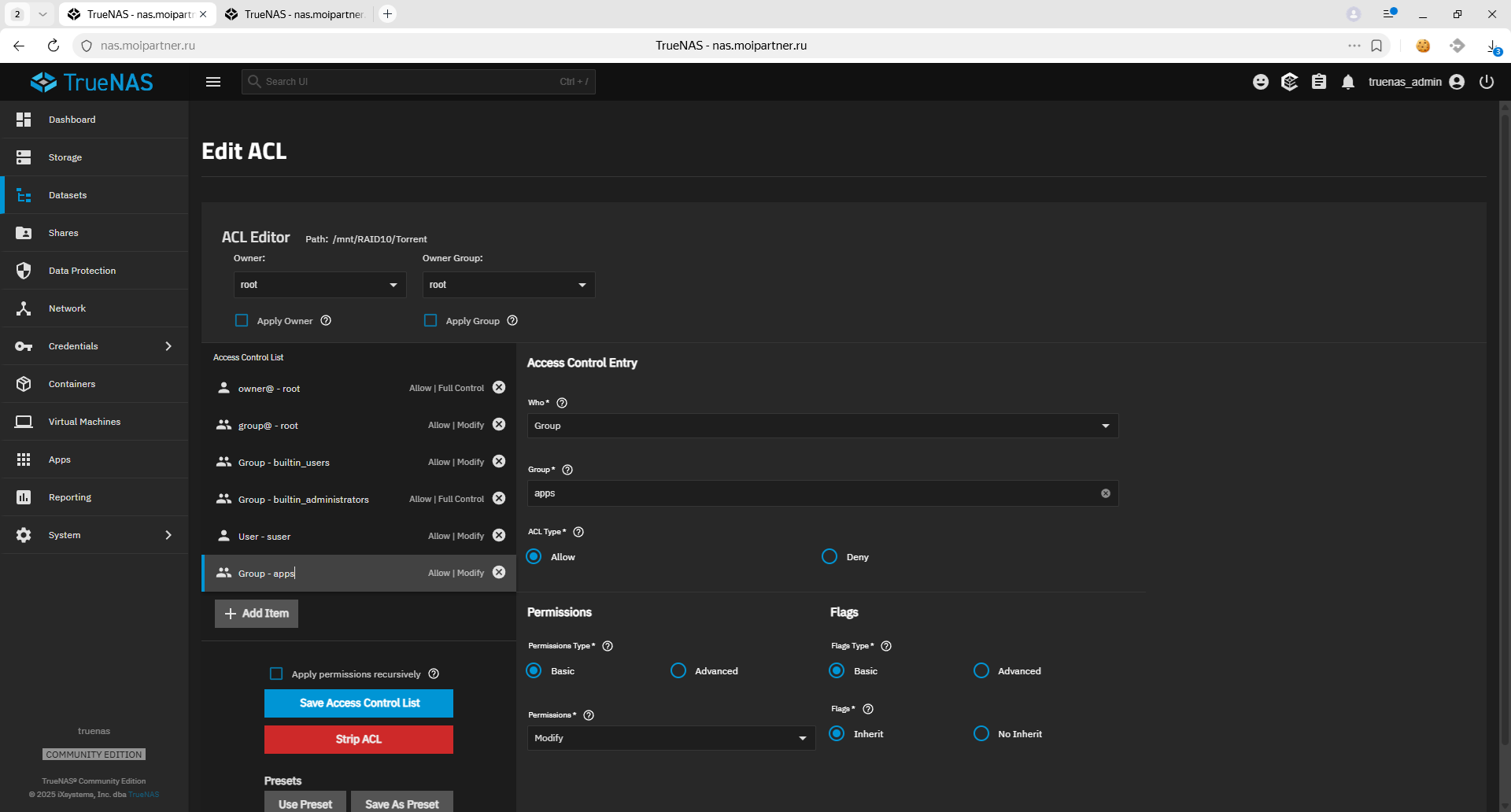The width and height of the screenshot is (1511, 812).
Task: Go to Storage in sidebar
Action: 65,157
